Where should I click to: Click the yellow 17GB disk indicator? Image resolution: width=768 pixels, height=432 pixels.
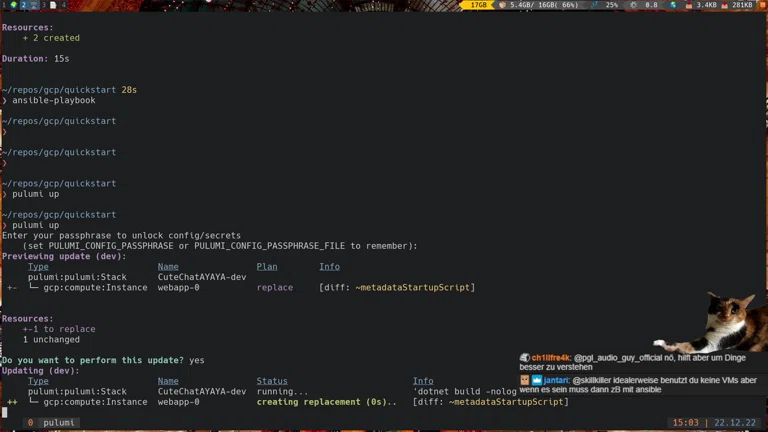point(479,5)
